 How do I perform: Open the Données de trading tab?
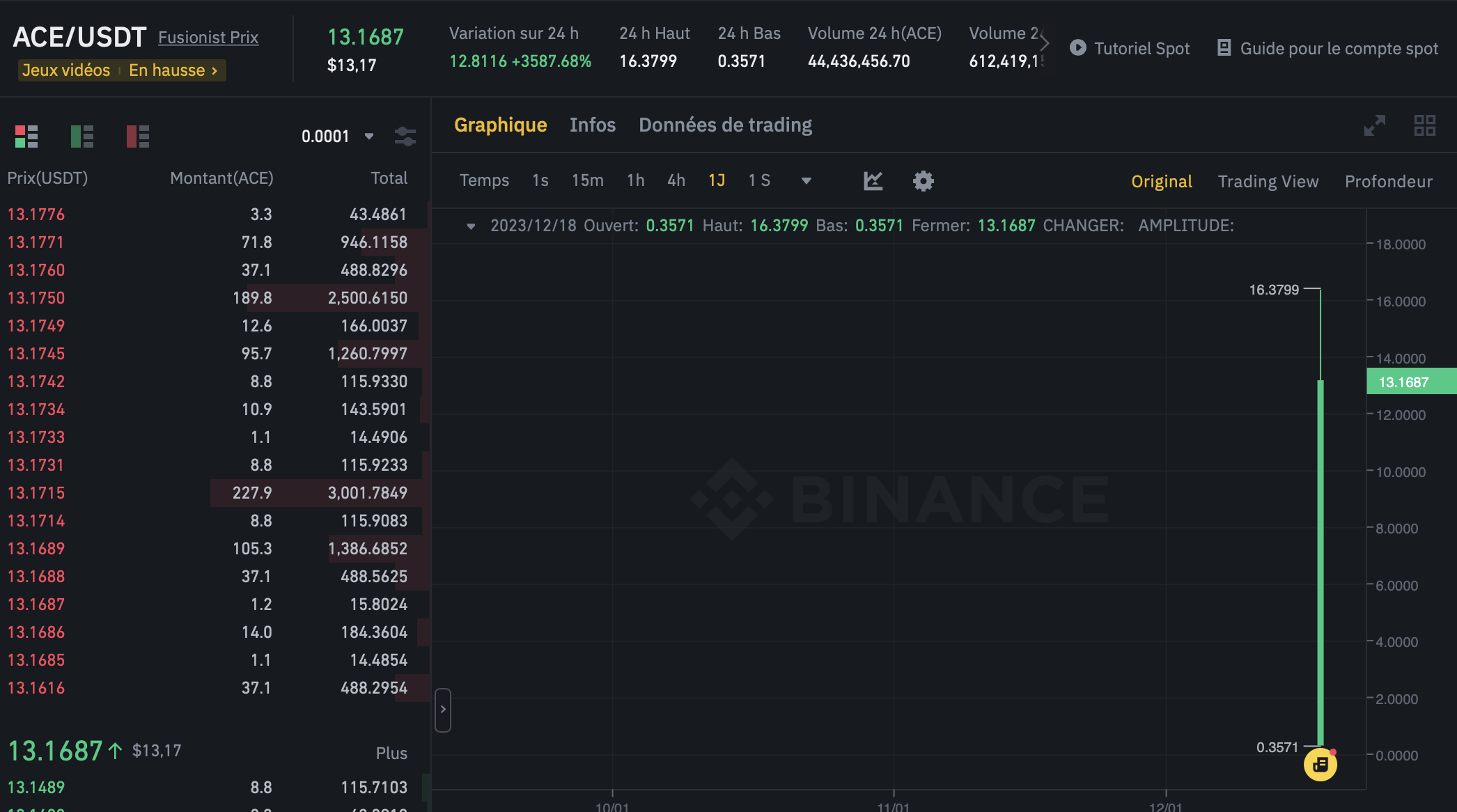click(725, 125)
